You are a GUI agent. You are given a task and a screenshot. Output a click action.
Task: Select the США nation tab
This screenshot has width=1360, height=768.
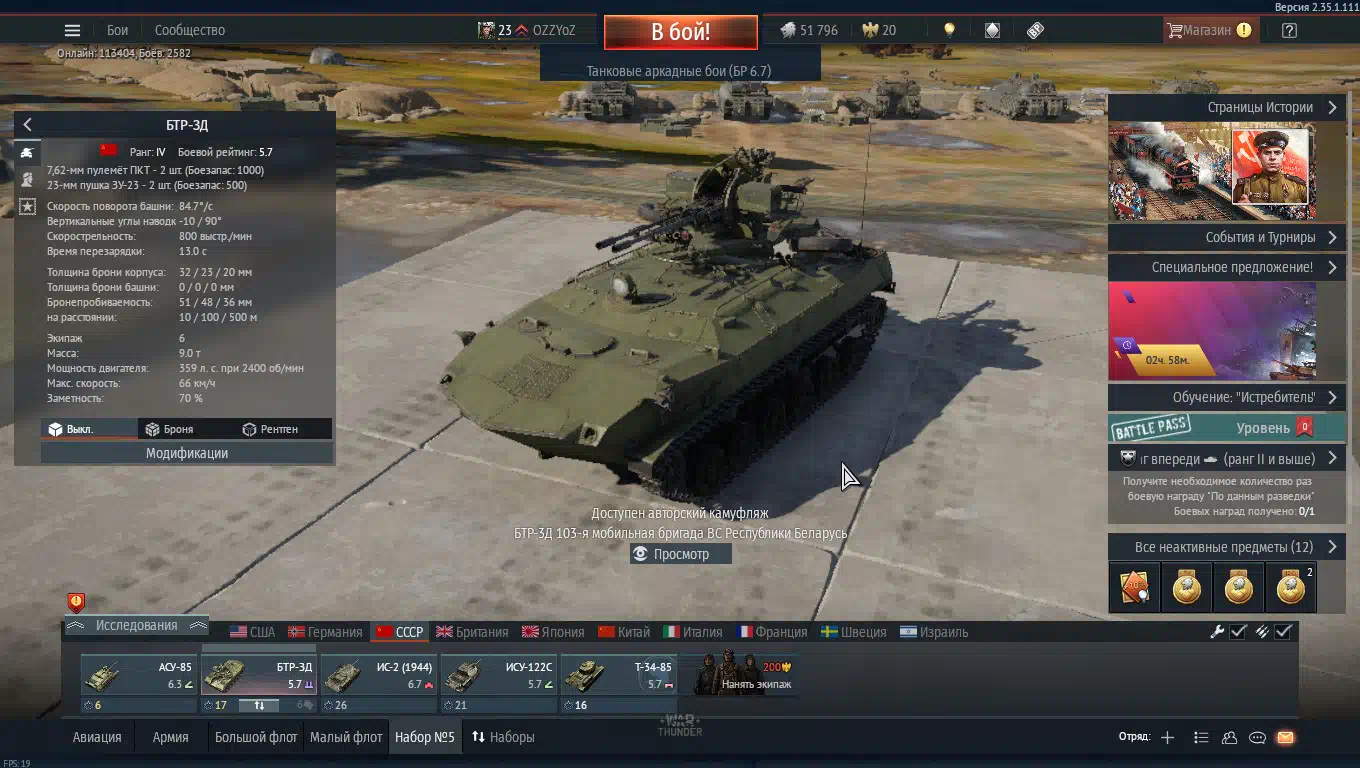pos(252,632)
